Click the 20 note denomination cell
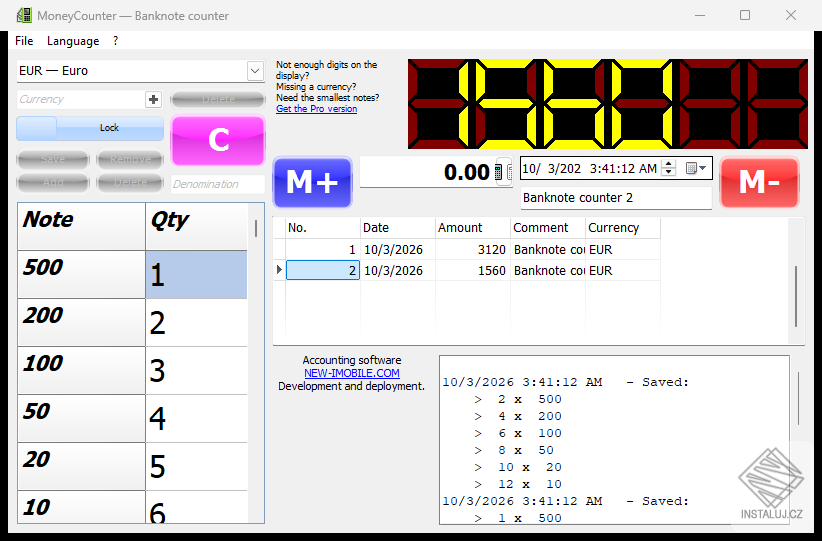The height and width of the screenshot is (541, 822). [82, 467]
